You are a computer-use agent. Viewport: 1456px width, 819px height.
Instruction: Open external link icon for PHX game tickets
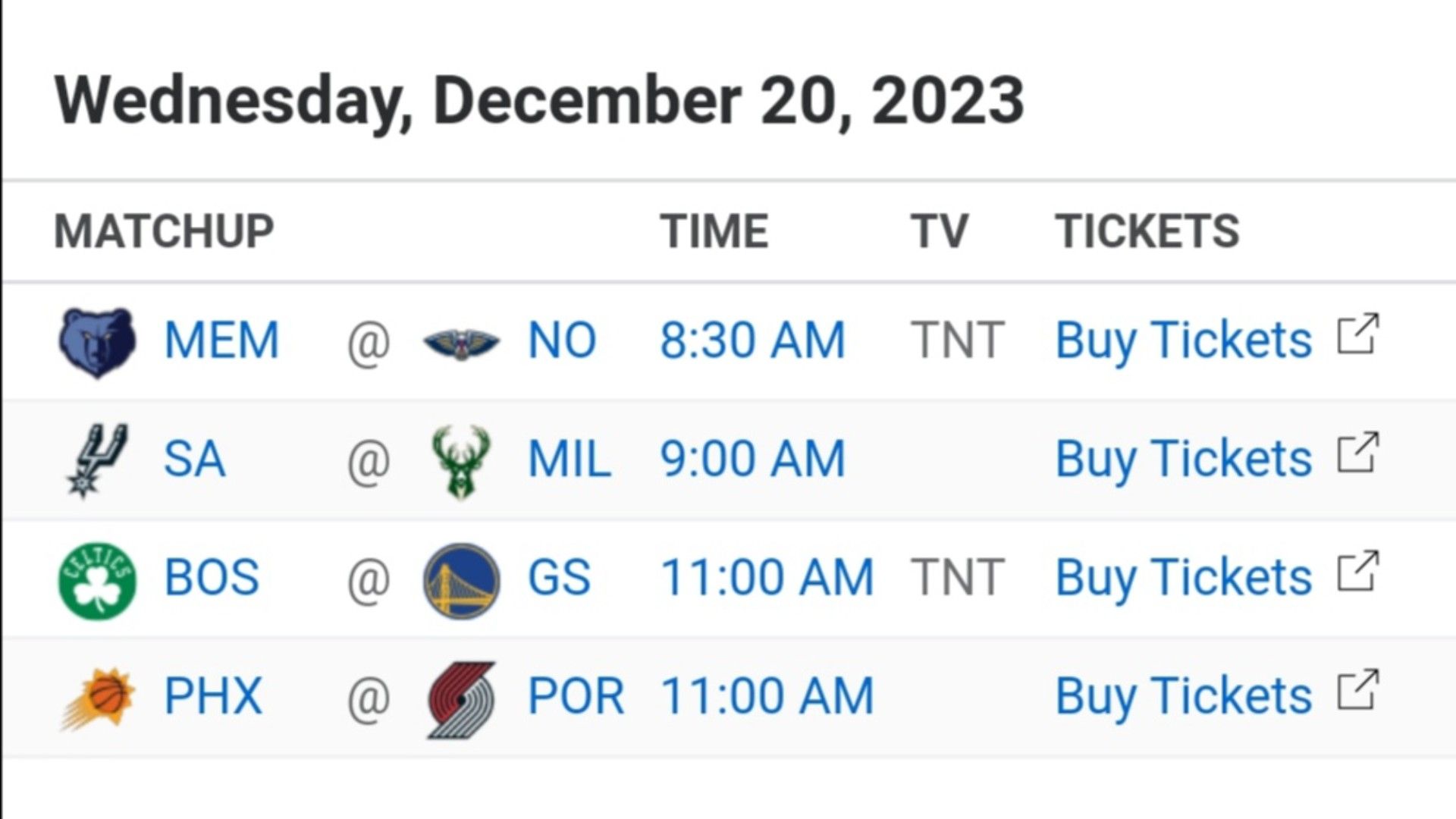(1357, 690)
